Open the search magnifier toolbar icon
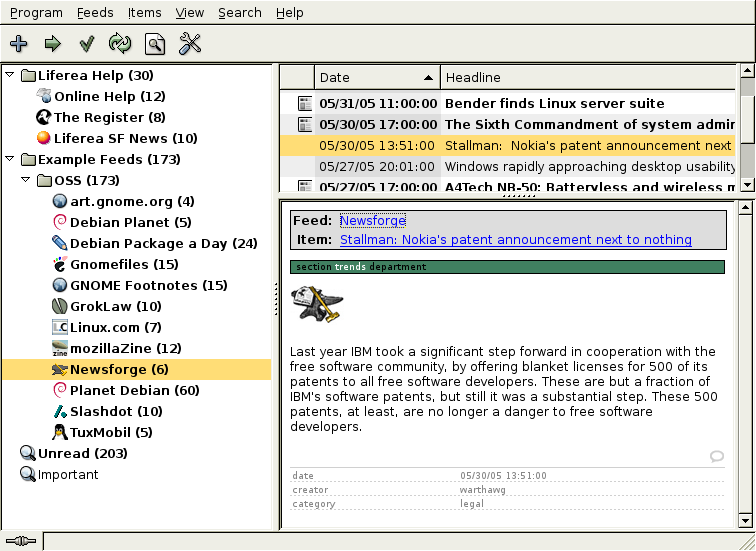The image size is (756, 551). click(x=154, y=43)
